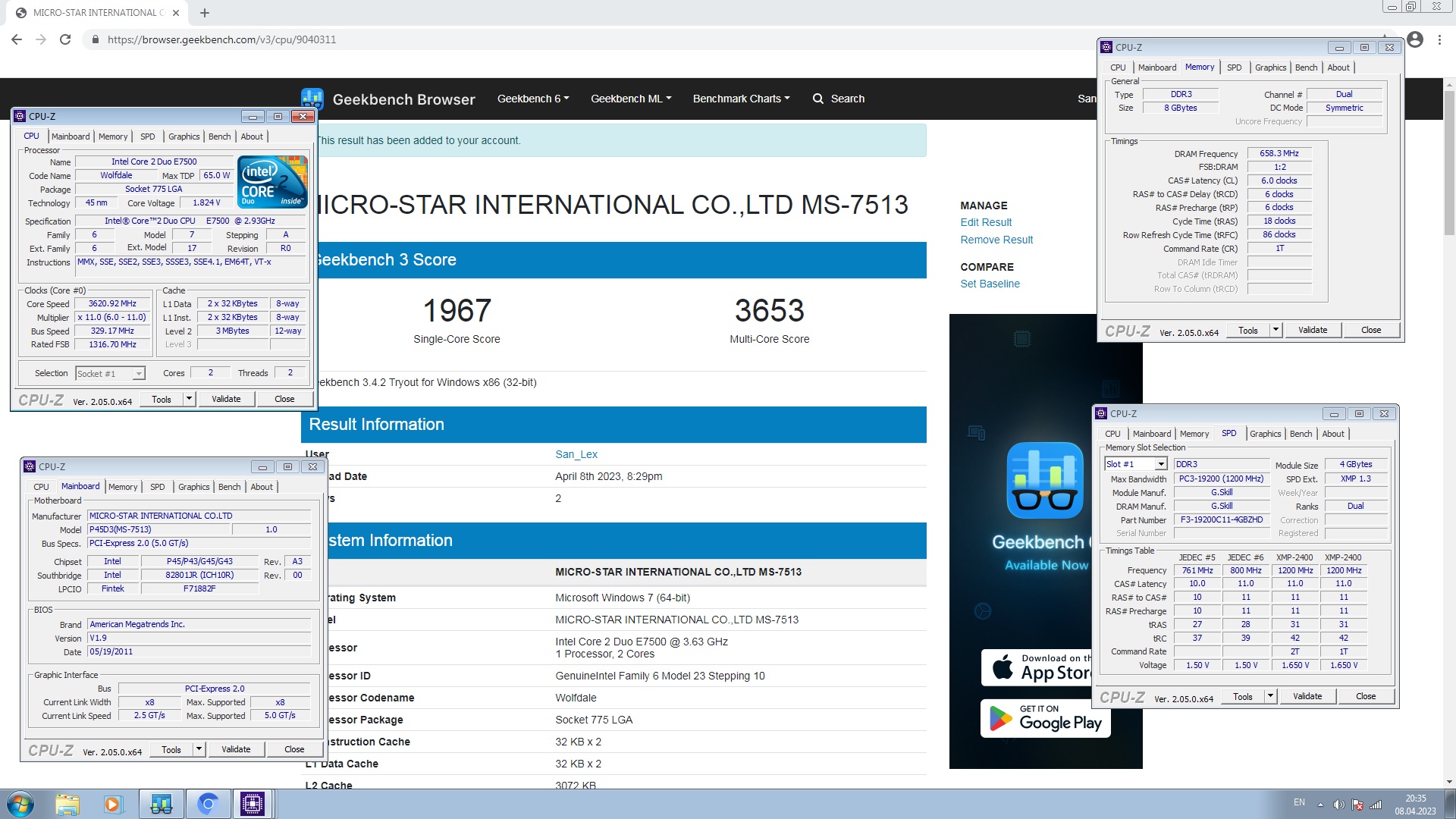This screenshot has width=1456, height=819.
Task: Open the media player taskbar icon
Action: coord(114,804)
